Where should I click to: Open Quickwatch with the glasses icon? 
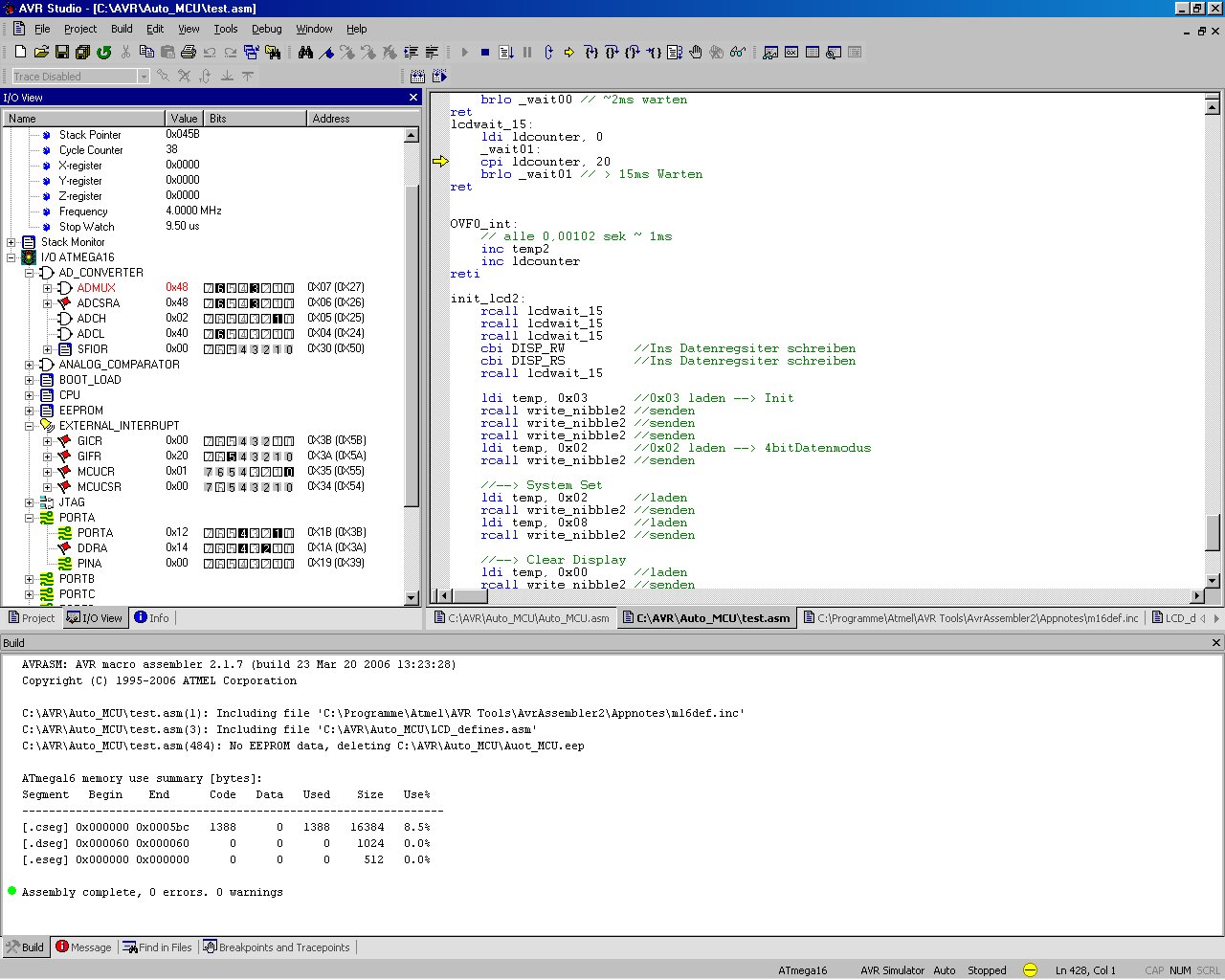click(x=737, y=52)
